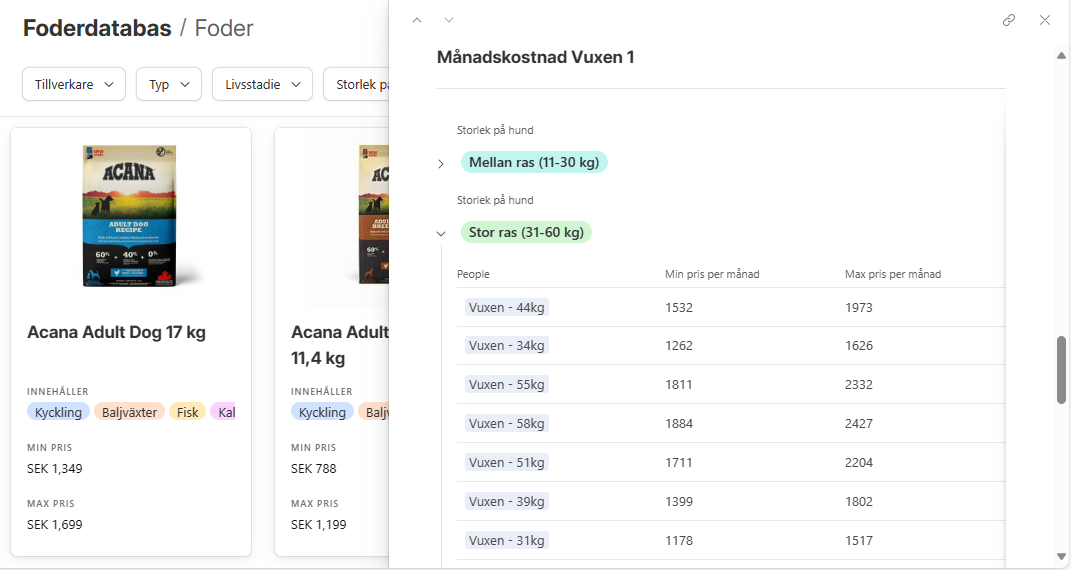Open the Vuxen - 55kg record tag
The image size is (1071, 570).
coord(507,384)
